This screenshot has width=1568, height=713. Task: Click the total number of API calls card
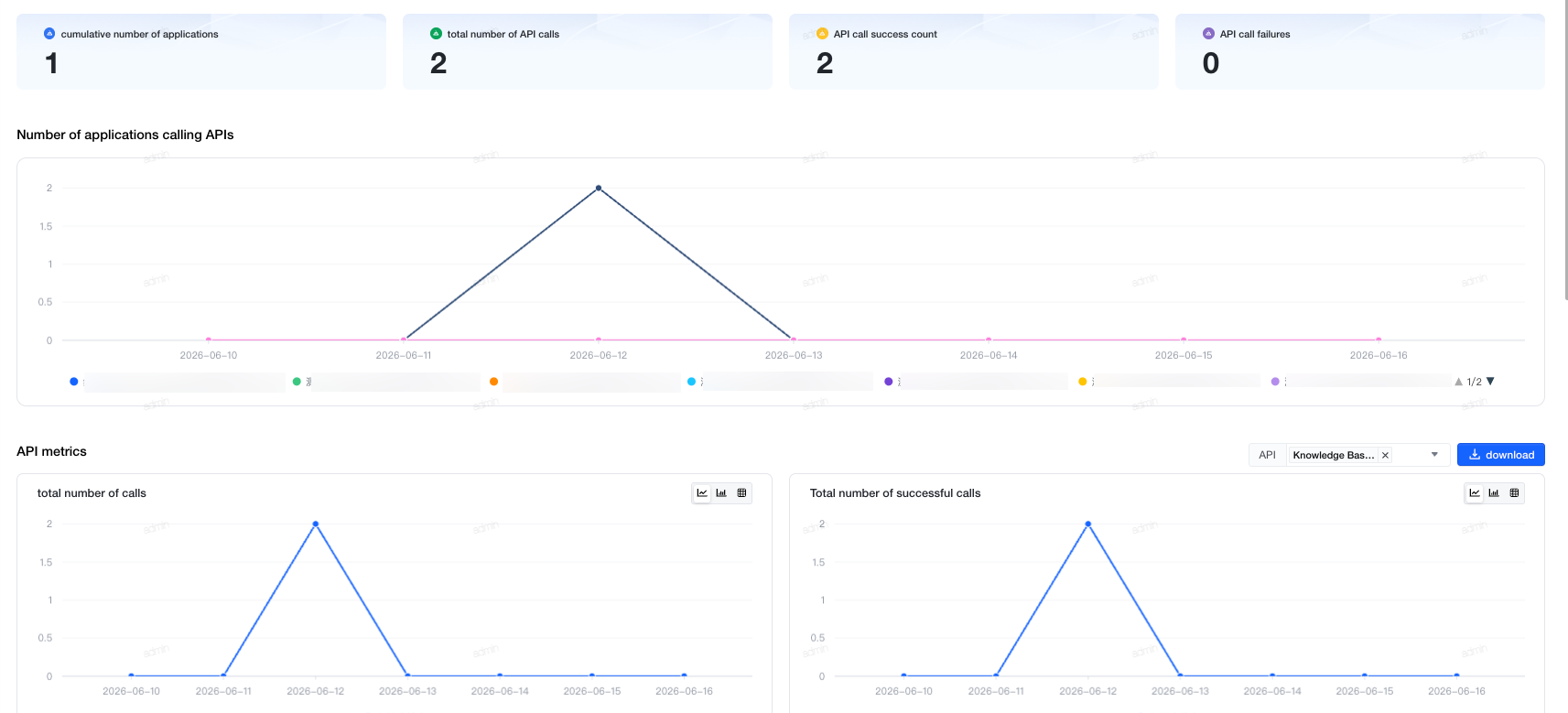tap(588, 51)
